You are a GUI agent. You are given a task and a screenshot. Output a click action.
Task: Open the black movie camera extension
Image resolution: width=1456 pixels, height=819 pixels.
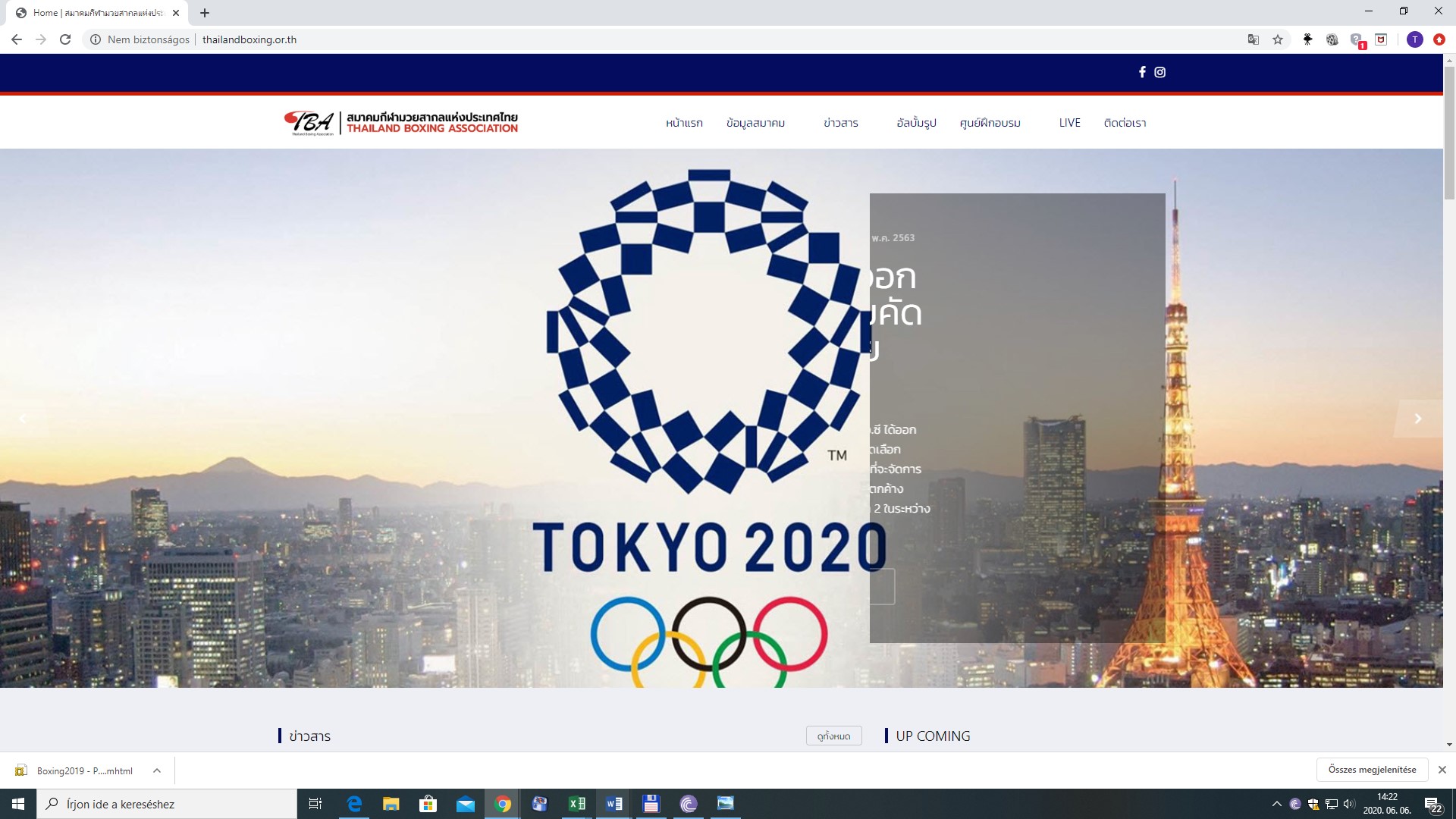(1307, 39)
